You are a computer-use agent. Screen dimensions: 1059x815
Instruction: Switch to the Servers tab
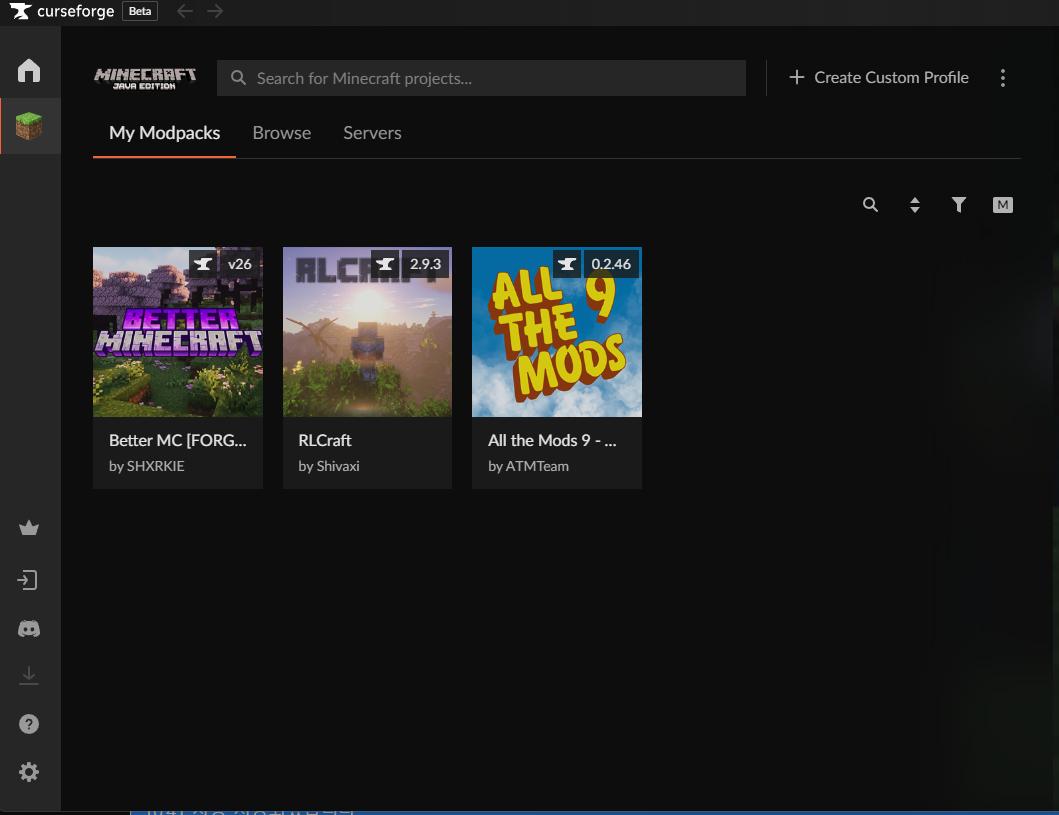point(372,133)
